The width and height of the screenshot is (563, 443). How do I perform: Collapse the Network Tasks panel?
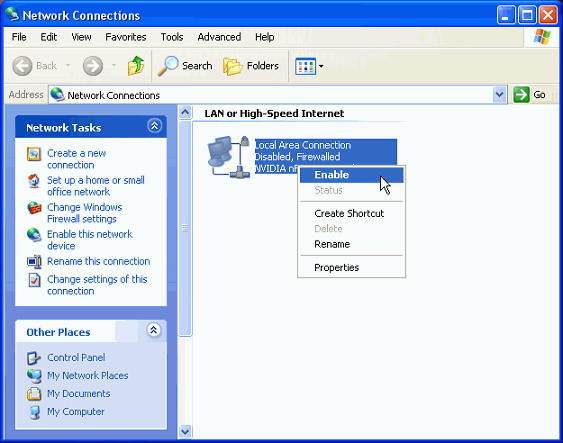(x=154, y=126)
